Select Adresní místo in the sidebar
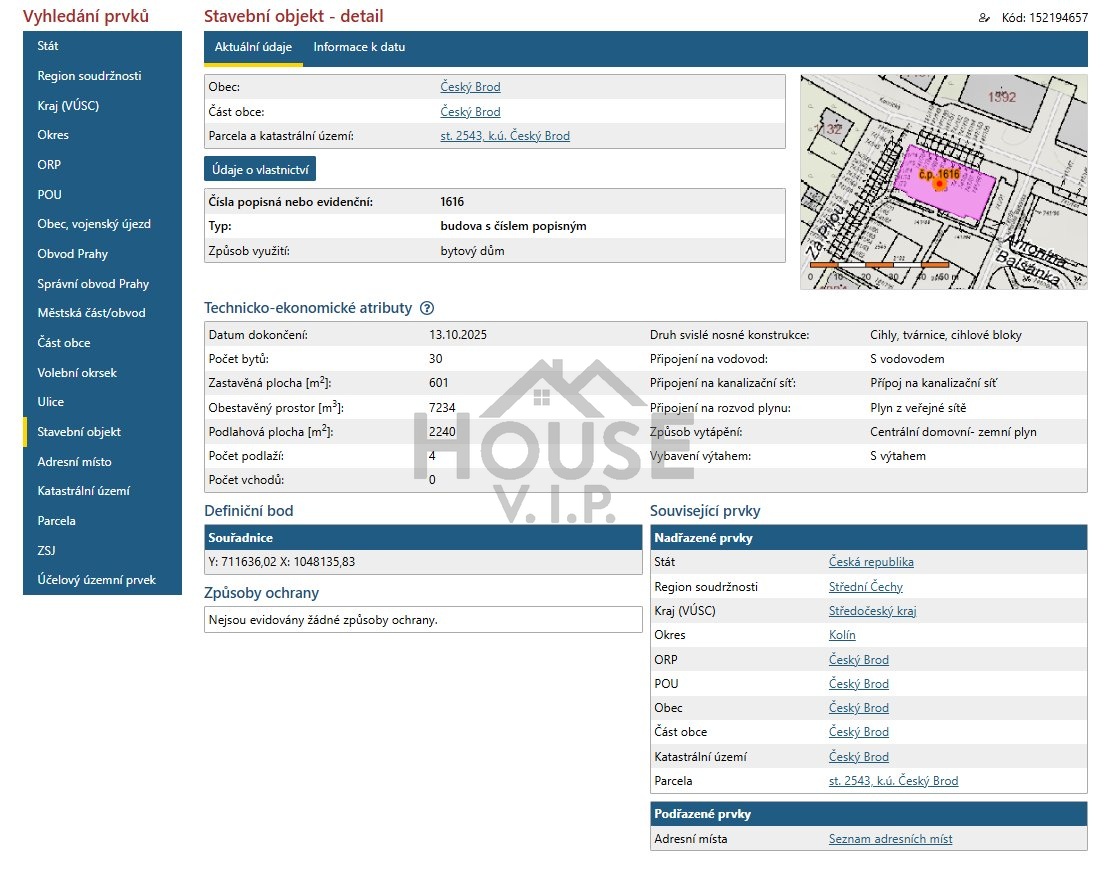 tap(74, 462)
